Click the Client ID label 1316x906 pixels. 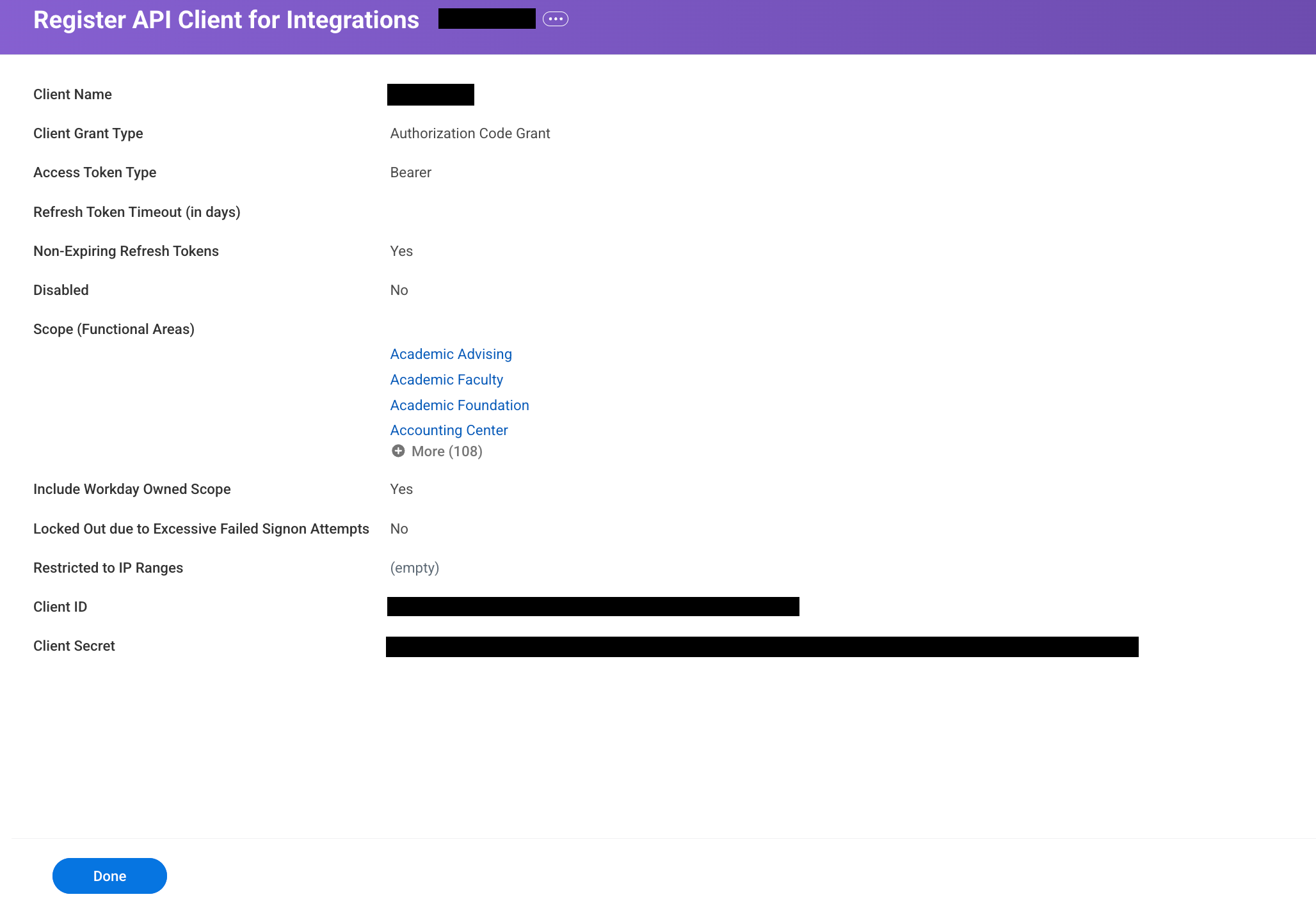pos(60,607)
